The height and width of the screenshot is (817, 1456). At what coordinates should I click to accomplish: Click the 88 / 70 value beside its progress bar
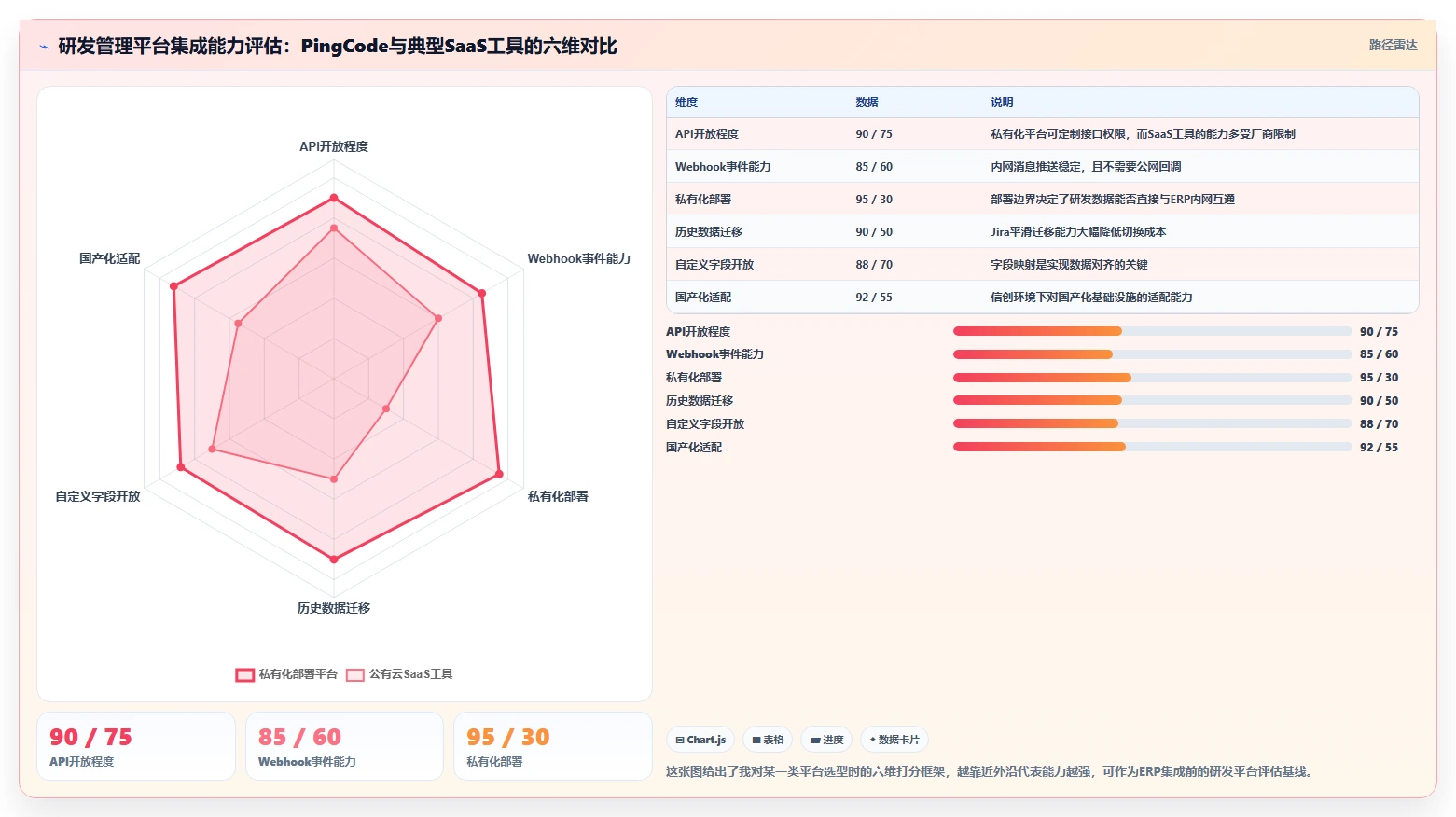pos(1379,424)
